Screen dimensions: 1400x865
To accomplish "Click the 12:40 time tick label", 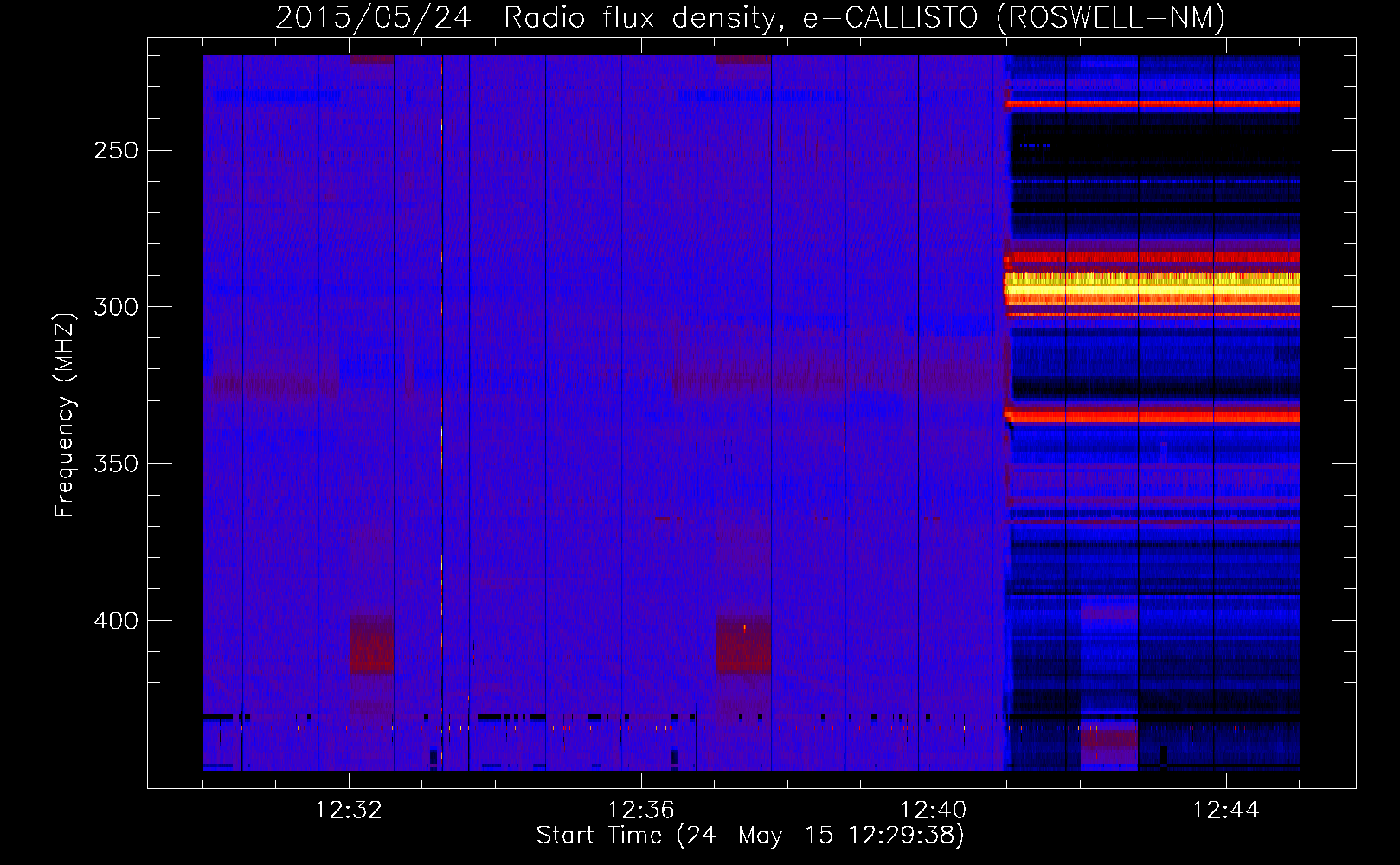I will [x=934, y=811].
